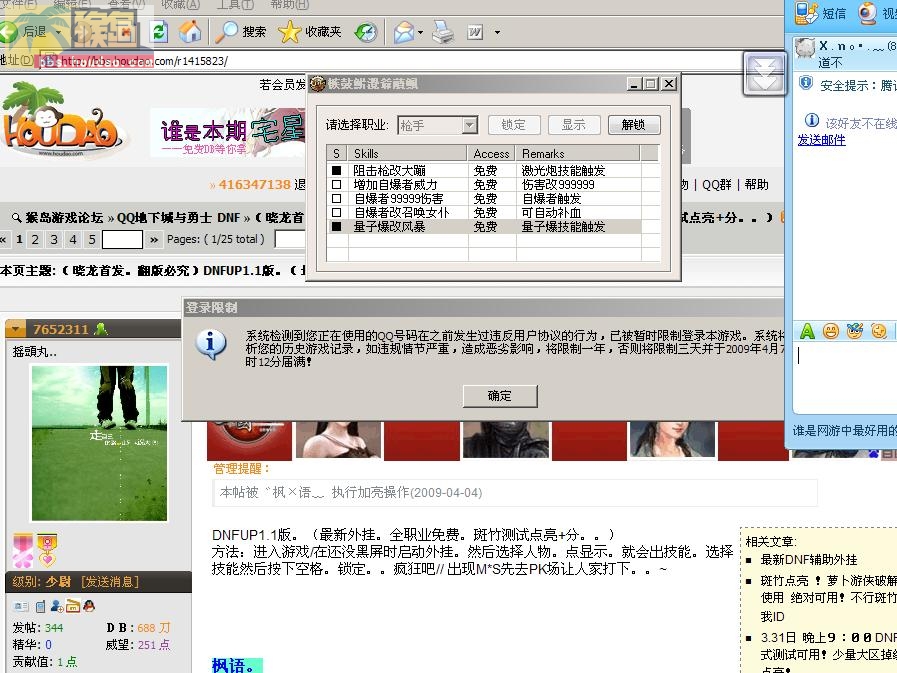
Task: Click the IE Refresh toolbar icon
Action: point(159,31)
